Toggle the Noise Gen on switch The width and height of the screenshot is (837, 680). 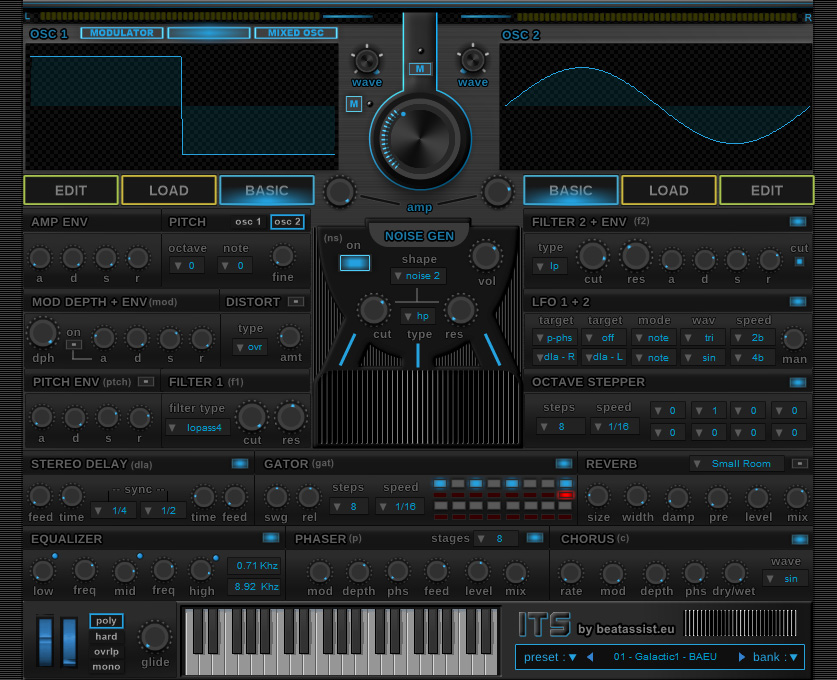click(355, 263)
